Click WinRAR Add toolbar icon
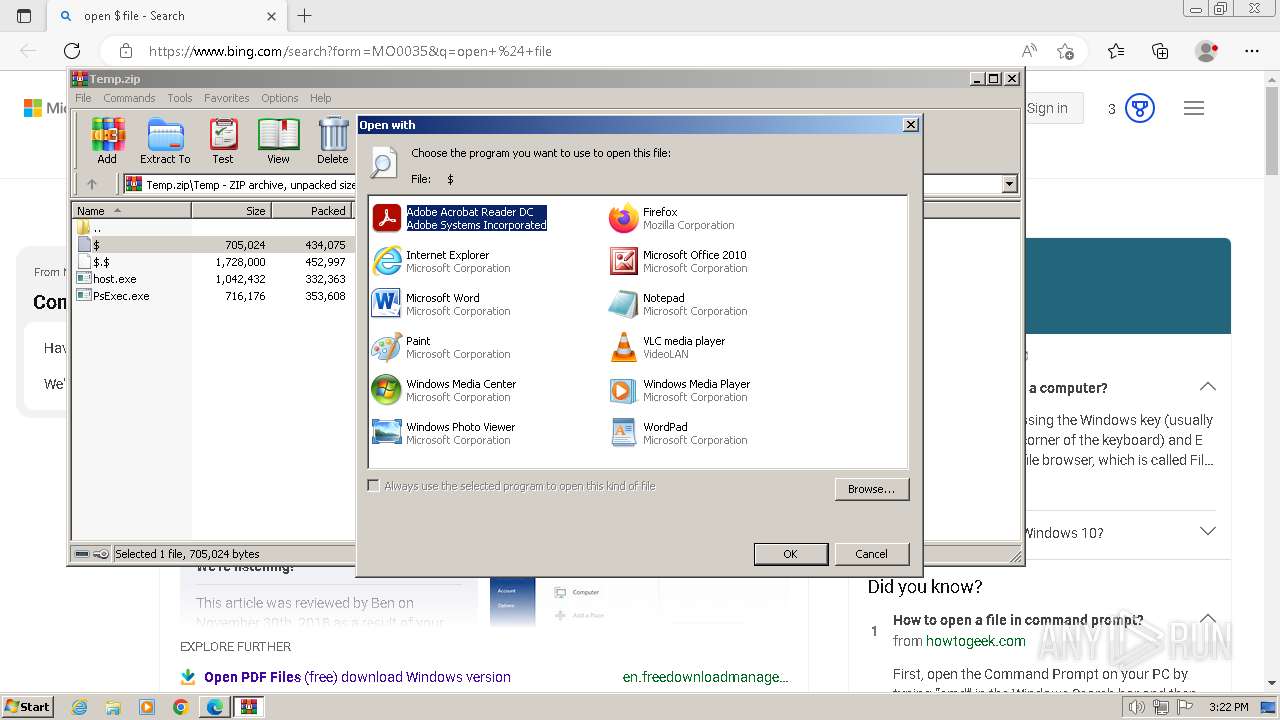 pos(107,141)
